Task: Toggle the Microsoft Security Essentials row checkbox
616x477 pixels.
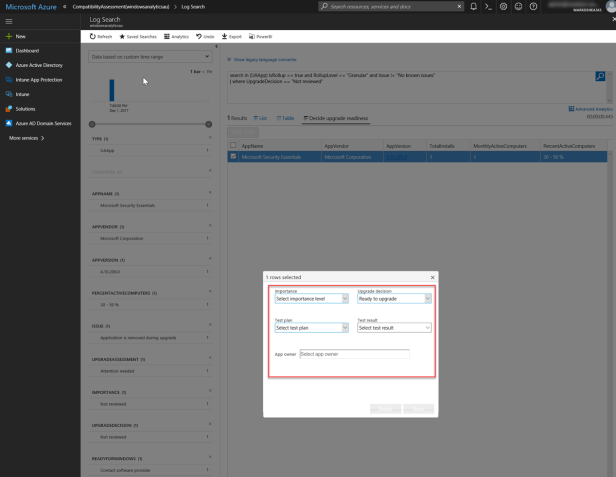Action: coord(233,156)
